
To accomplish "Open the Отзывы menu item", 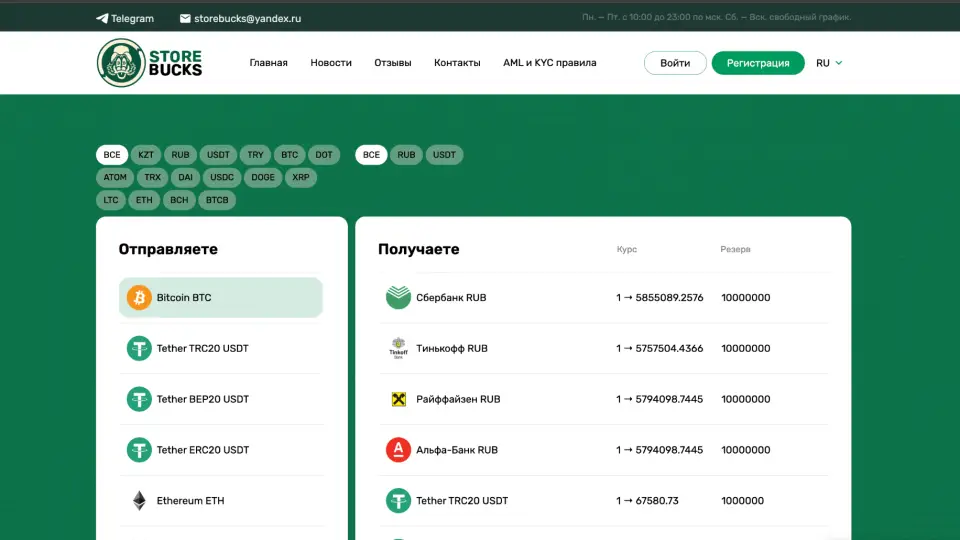I will click(x=392, y=62).
